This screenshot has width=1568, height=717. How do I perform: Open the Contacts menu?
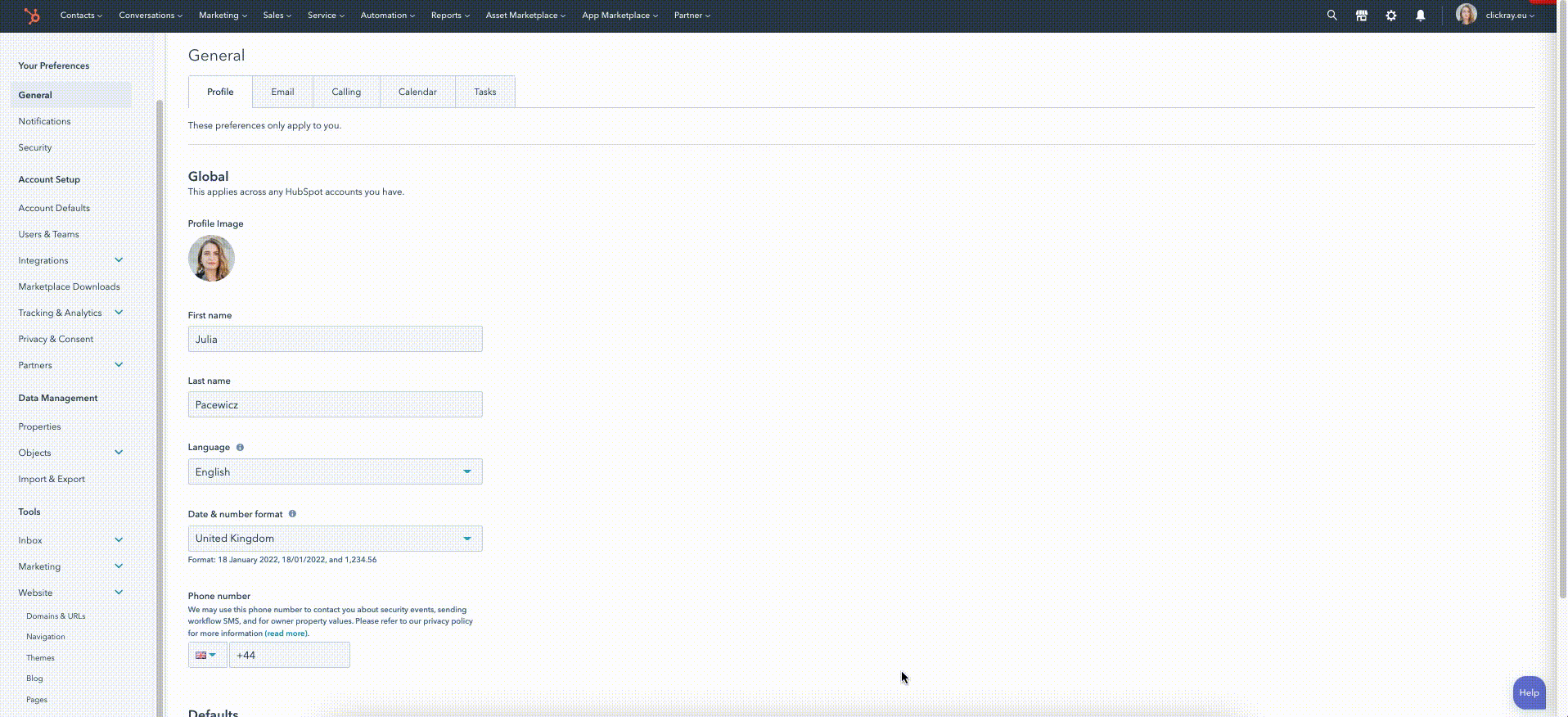[81, 16]
